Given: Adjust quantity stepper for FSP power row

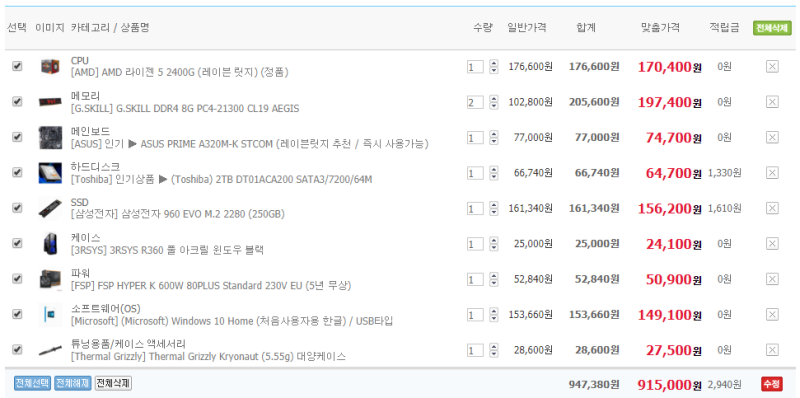Looking at the screenshot, I should click(x=493, y=279).
